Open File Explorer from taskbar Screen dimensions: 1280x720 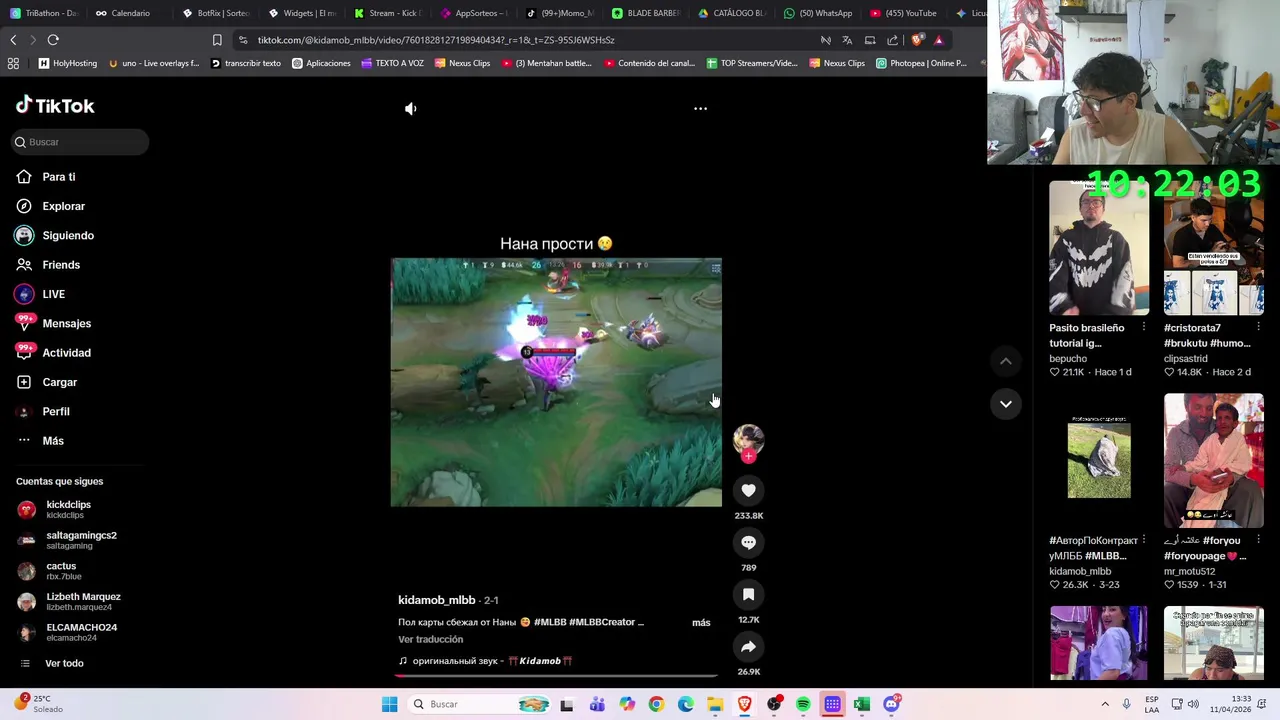715,704
